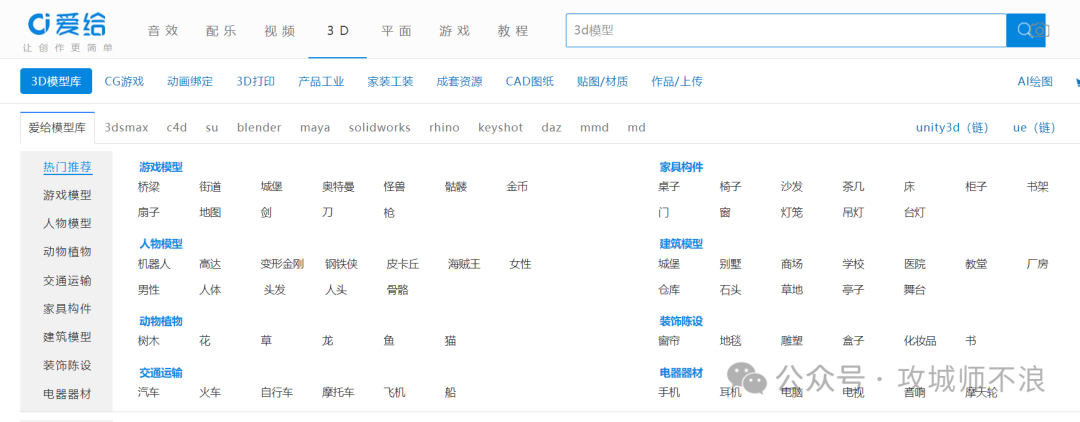Go to 视频 section
The image size is (1080, 422).
[x=280, y=30]
